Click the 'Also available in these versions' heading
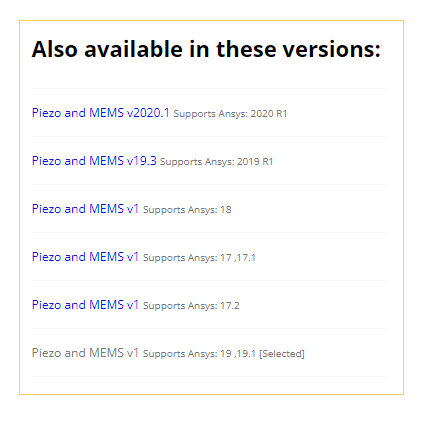This screenshot has width=433, height=421. pyautogui.click(x=206, y=49)
